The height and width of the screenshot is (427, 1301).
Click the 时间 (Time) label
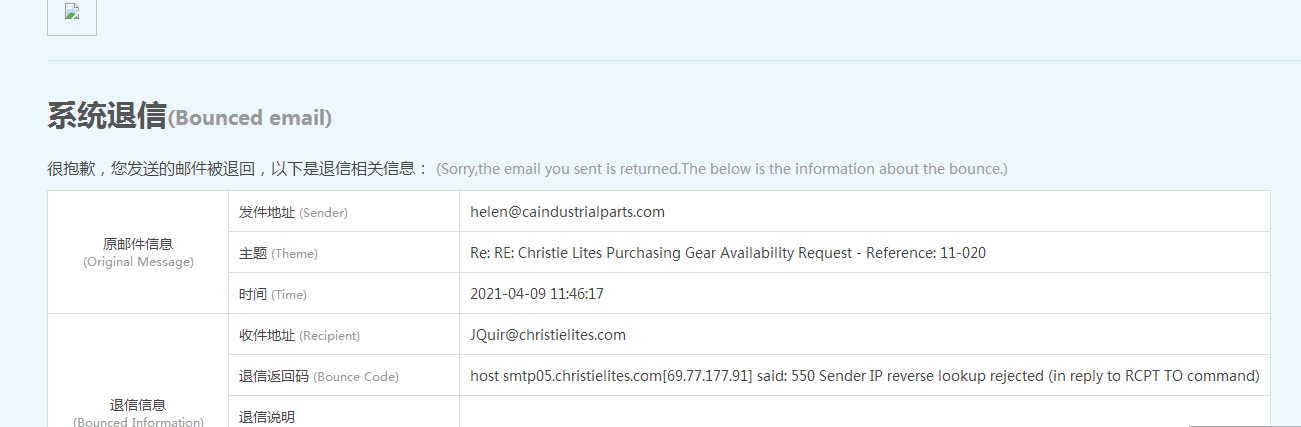click(x=272, y=294)
